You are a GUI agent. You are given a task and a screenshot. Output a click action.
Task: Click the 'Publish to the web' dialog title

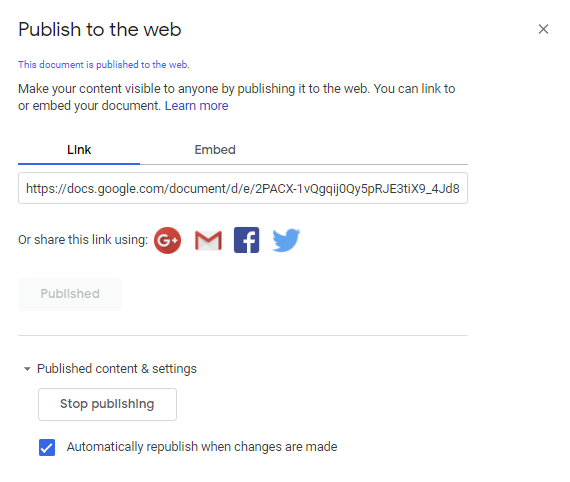point(100,29)
